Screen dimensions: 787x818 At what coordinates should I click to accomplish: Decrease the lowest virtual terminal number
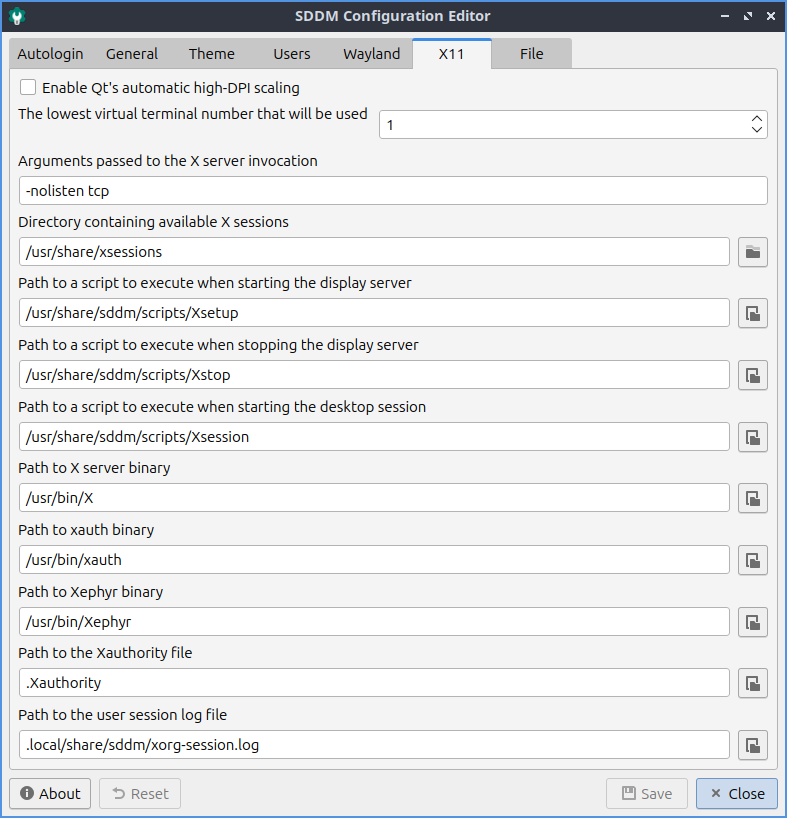[x=757, y=131]
